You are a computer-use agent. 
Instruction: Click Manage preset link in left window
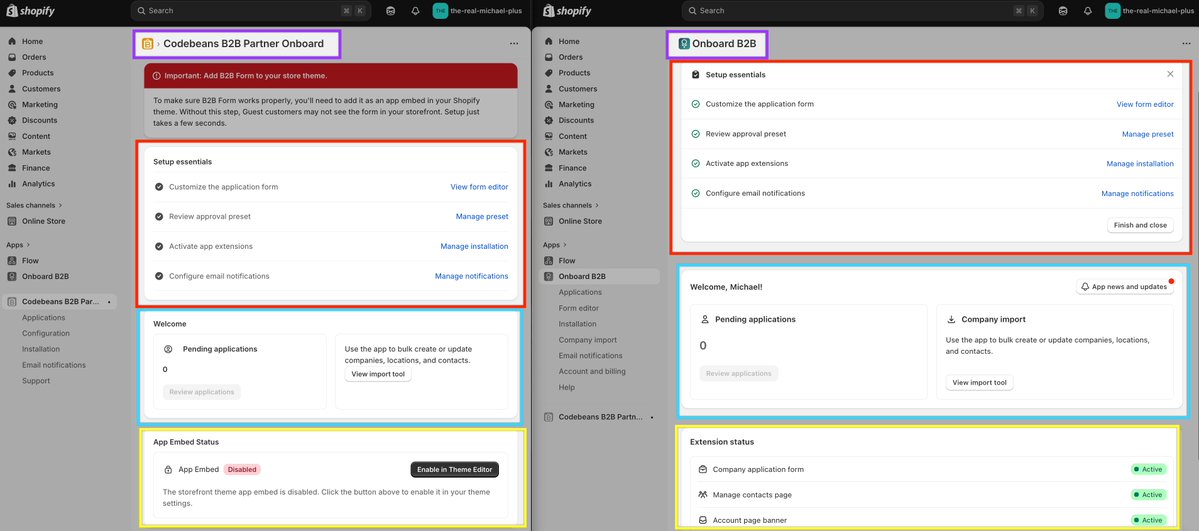(482, 217)
